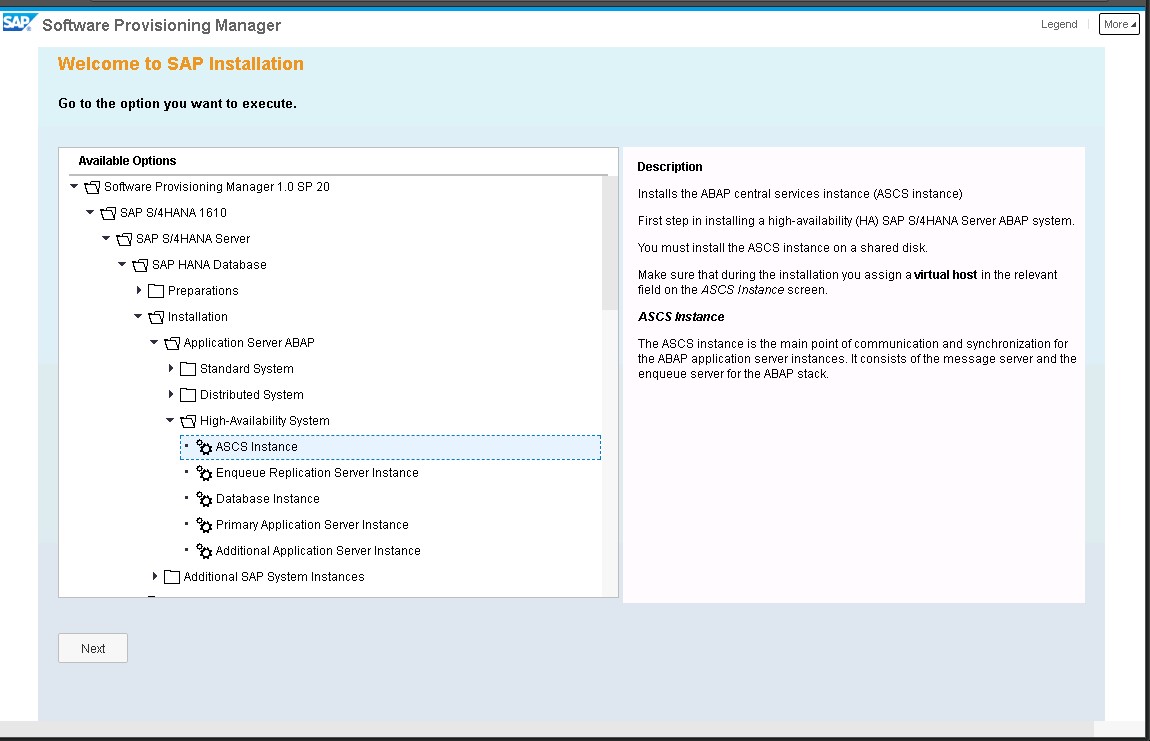Screen dimensions: 1150x741
Task: Select the ASCS Instance option
Action: [x=390, y=448]
